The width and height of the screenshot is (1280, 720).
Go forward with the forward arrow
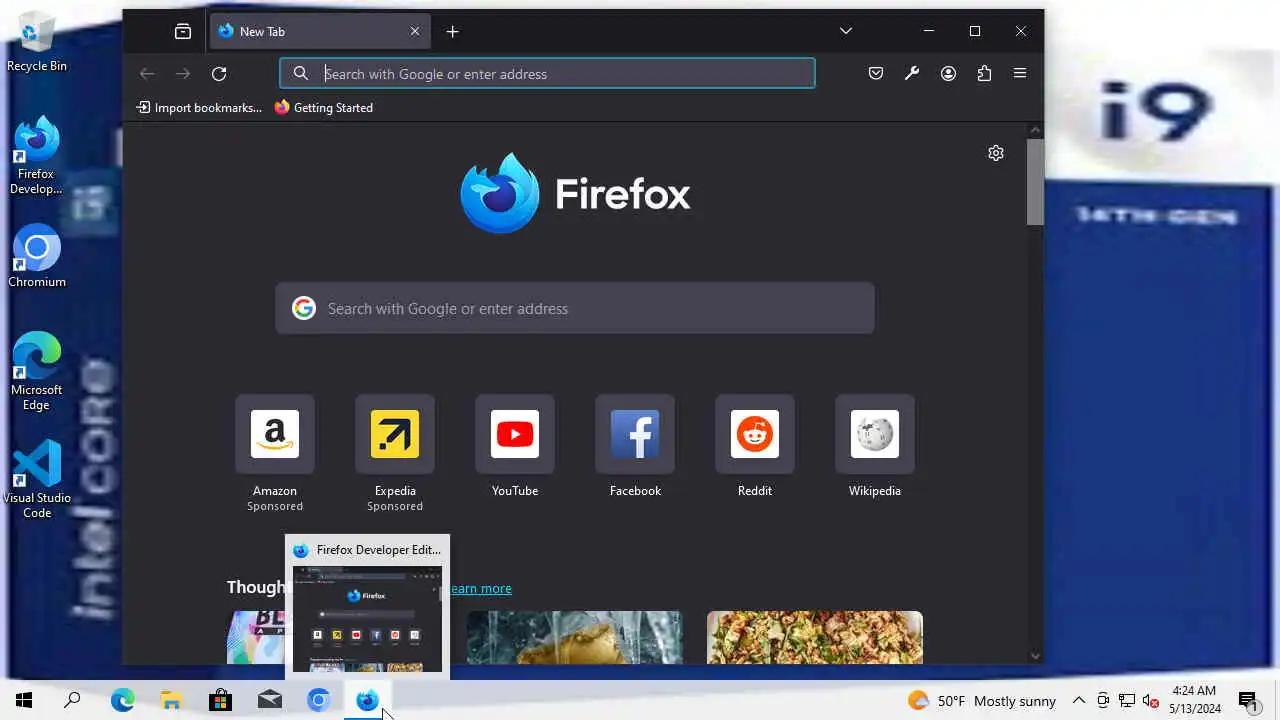coord(183,74)
